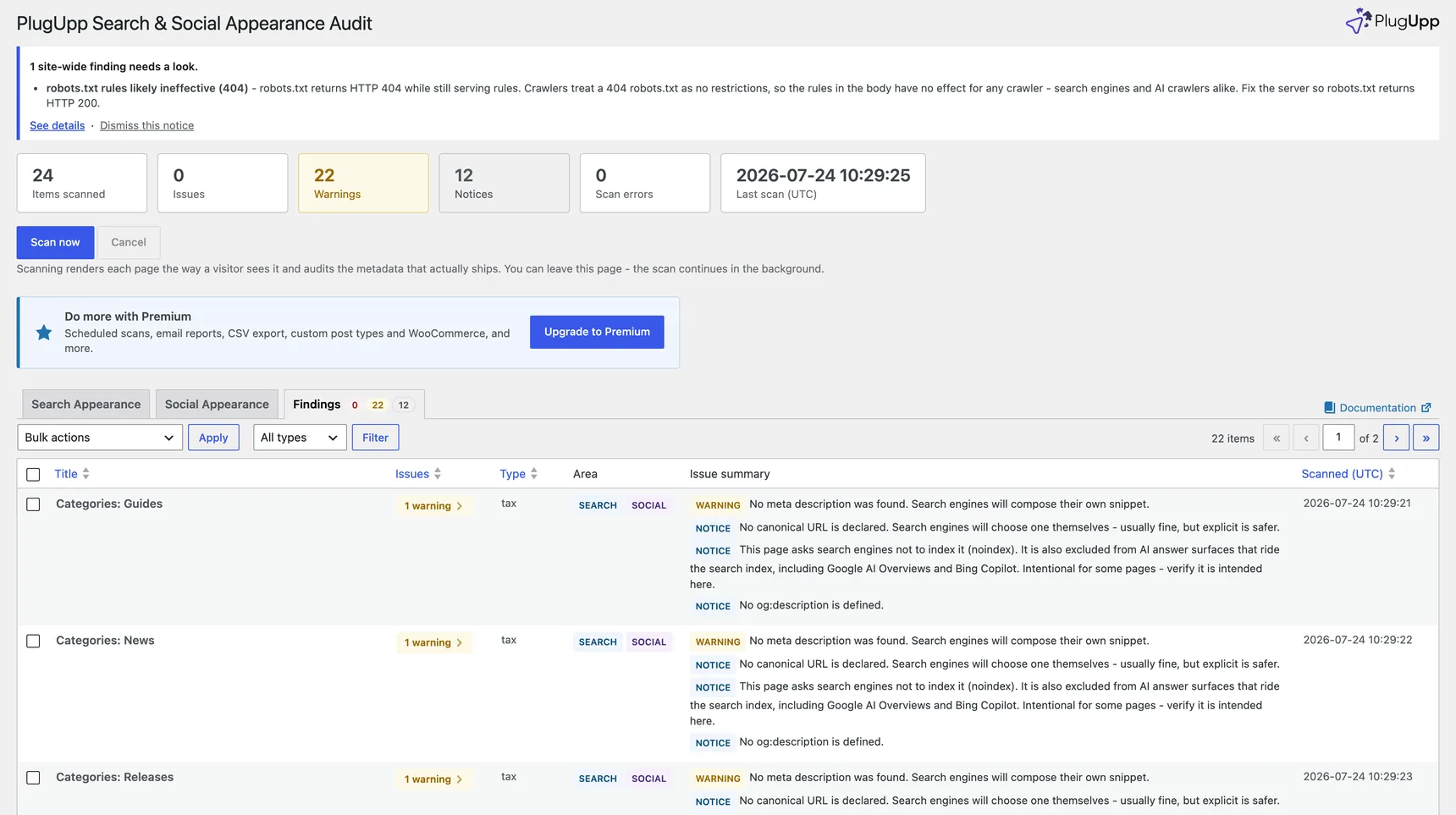Click the external-link icon beside Documentation
The height and width of the screenshot is (815, 1456).
(1426, 408)
